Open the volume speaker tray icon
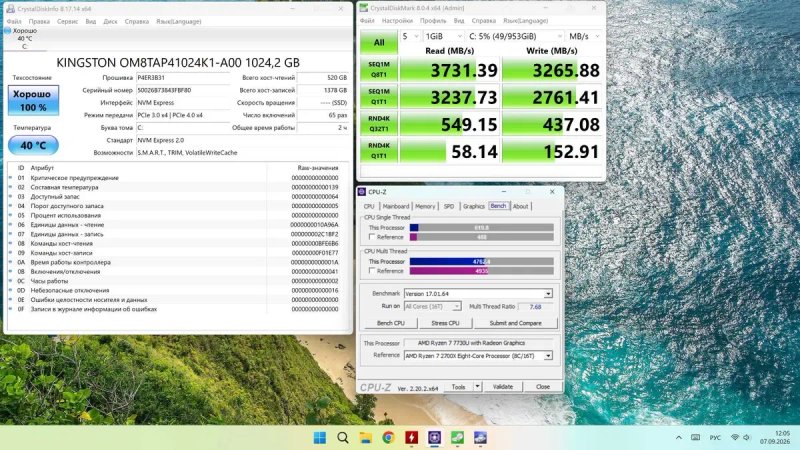 tap(746, 438)
